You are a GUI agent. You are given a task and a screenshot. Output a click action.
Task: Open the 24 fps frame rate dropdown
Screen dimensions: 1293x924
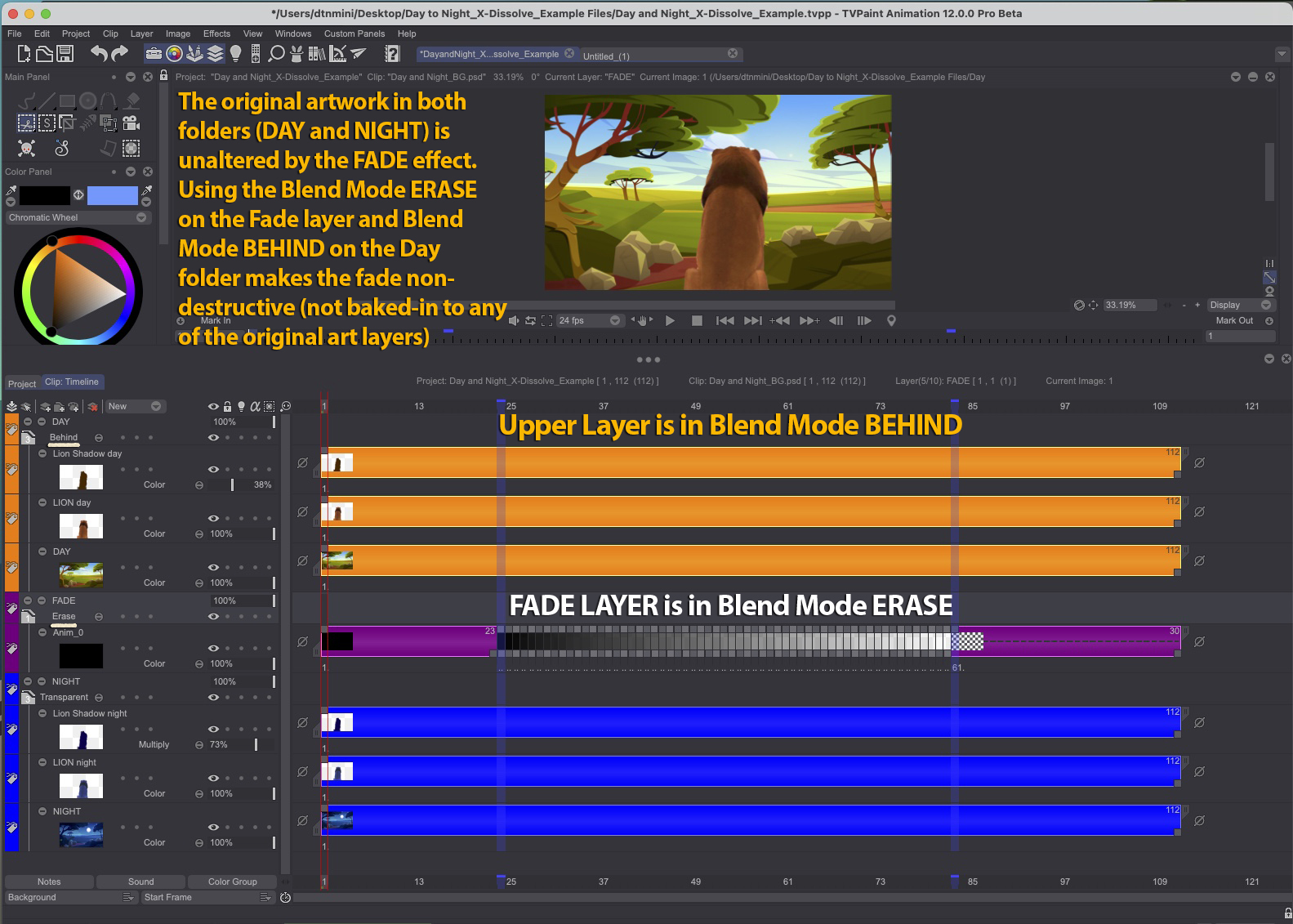pyautogui.click(x=590, y=320)
